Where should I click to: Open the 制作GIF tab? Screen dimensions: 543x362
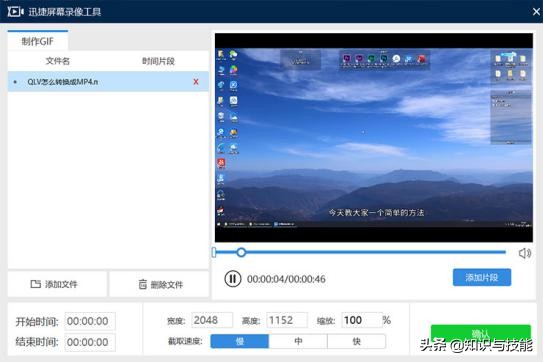point(38,41)
